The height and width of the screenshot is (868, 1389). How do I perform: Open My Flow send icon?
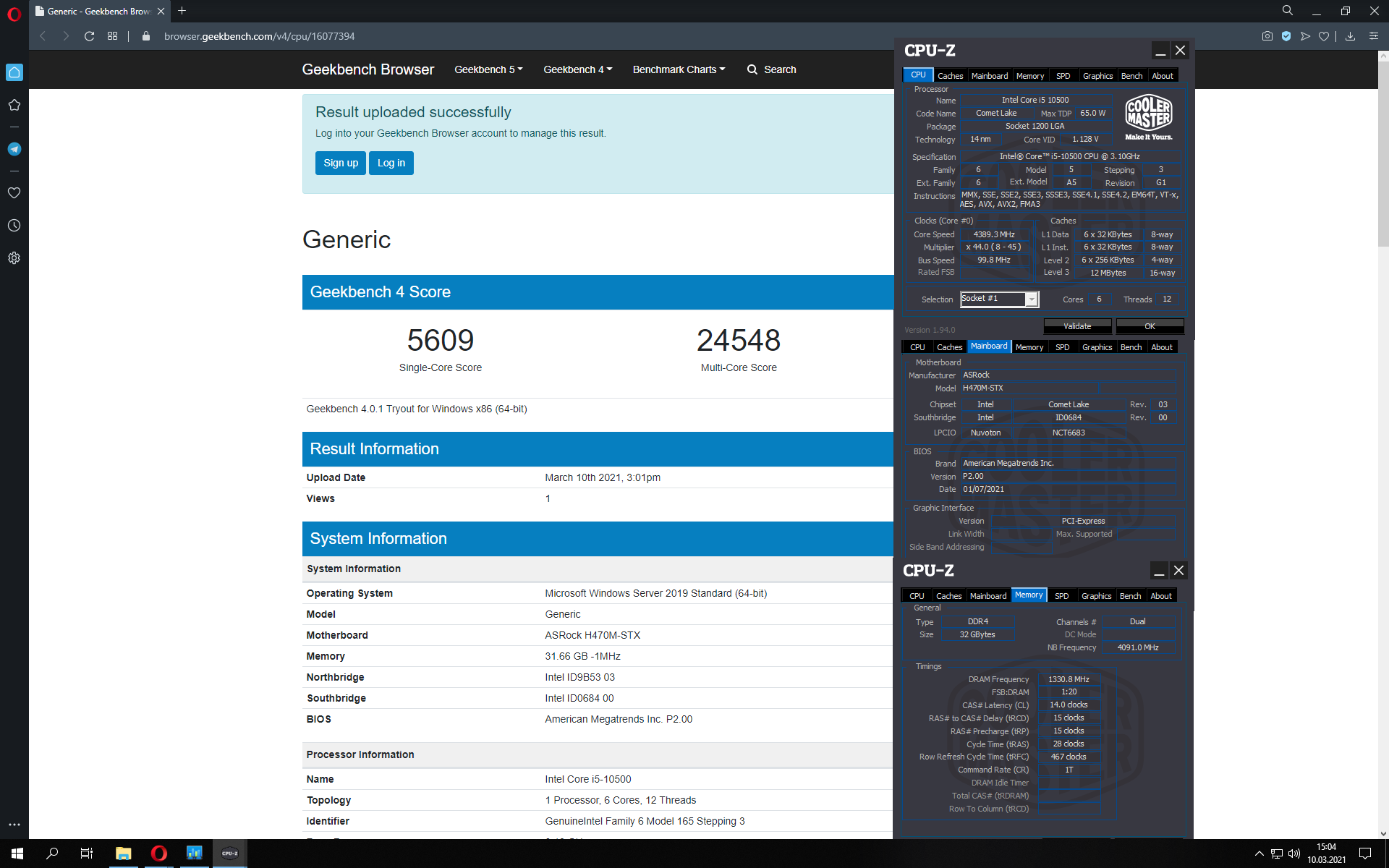[1305, 36]
